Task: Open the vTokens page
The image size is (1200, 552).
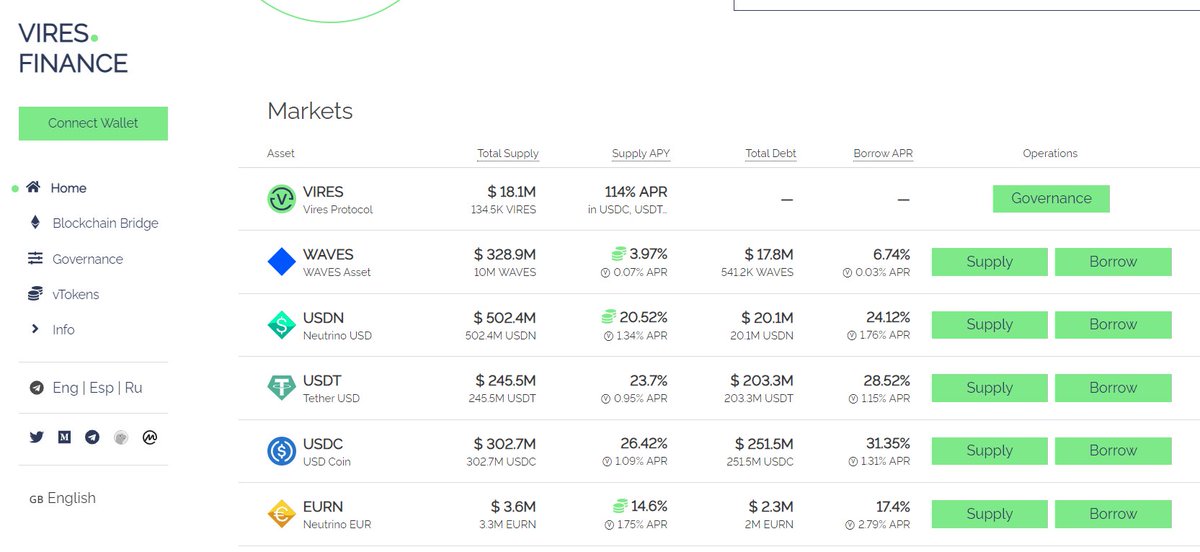Action: tap(76, 294)
